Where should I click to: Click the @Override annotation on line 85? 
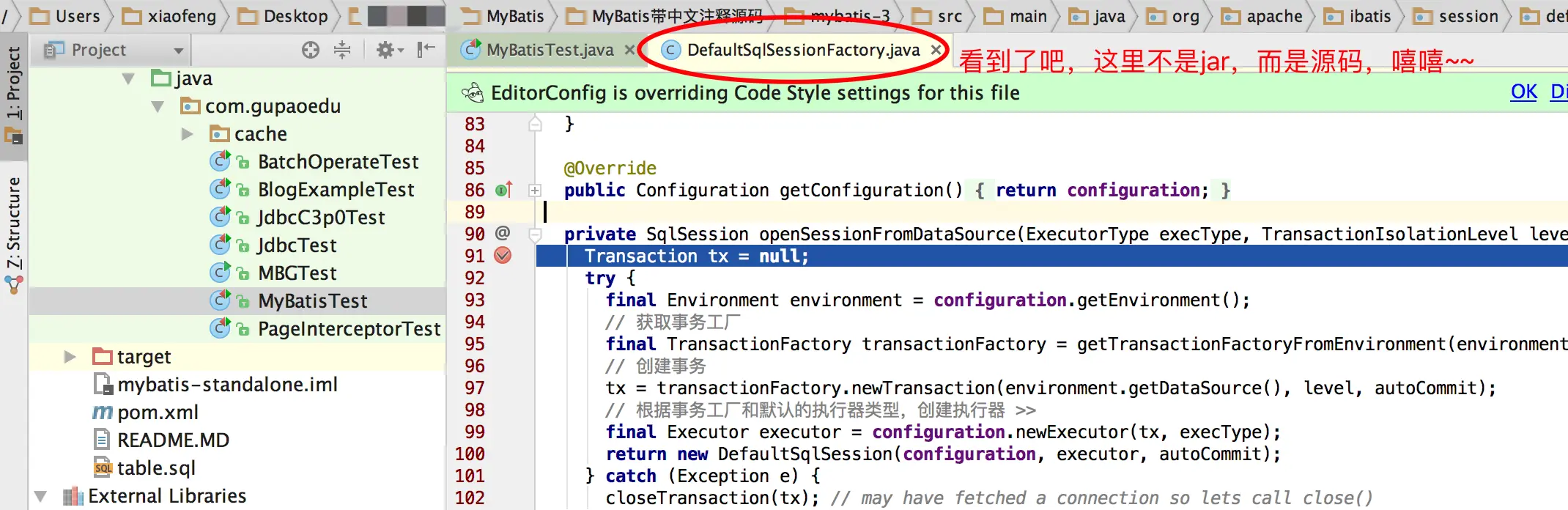[610, 168]
